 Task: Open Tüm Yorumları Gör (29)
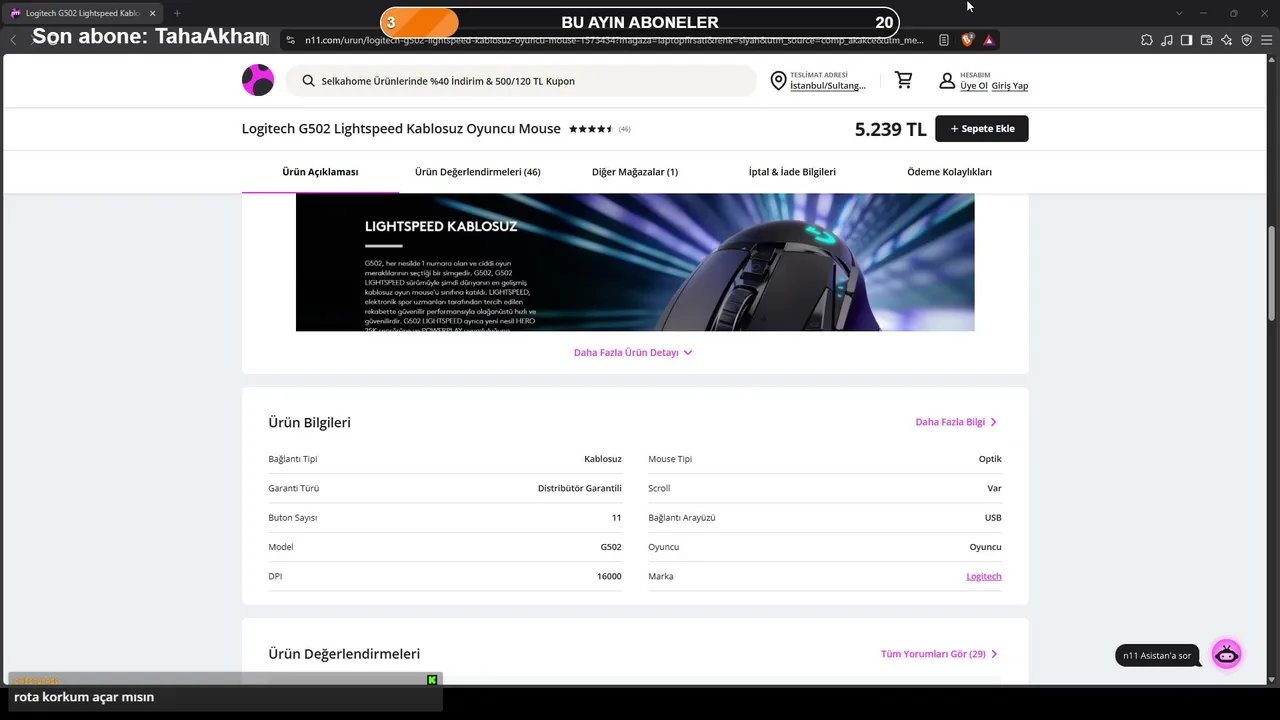[x=939, y=654]
